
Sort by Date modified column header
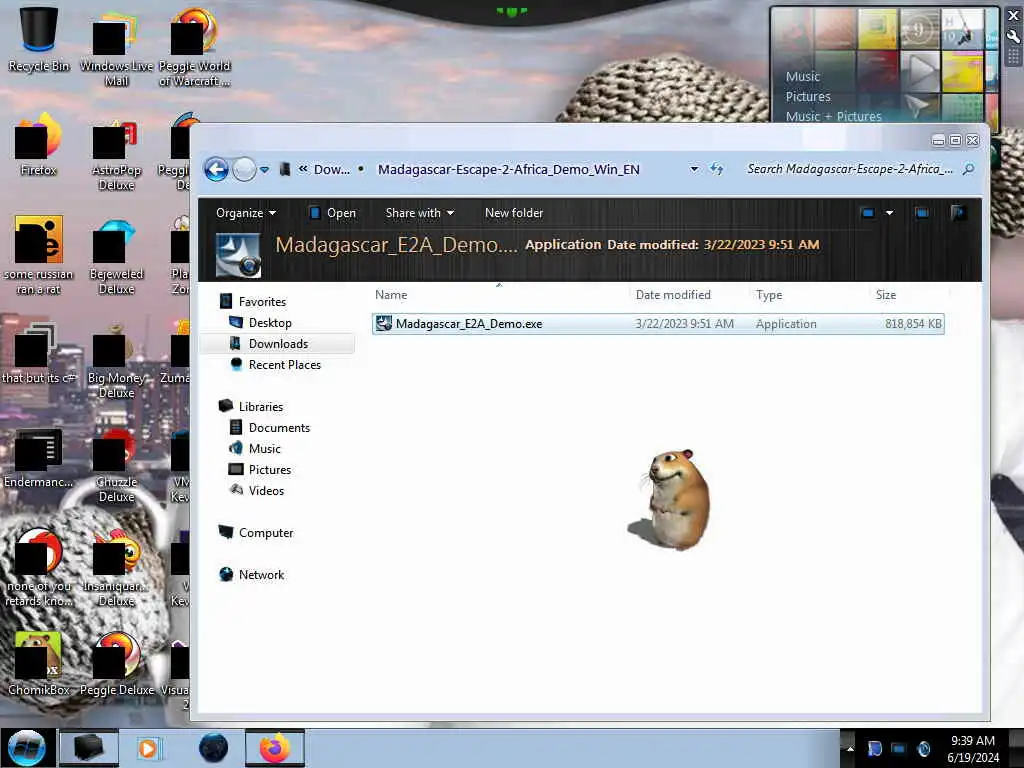click(673, 295)
